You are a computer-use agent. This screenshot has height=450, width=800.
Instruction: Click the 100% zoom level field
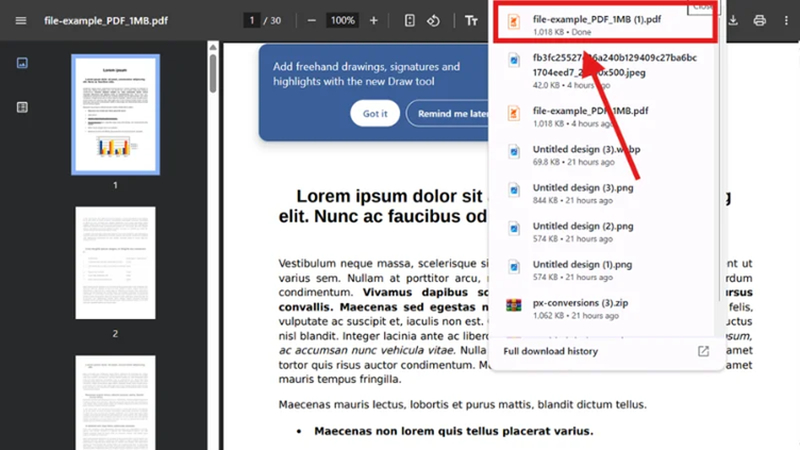(x=342, y=20)
